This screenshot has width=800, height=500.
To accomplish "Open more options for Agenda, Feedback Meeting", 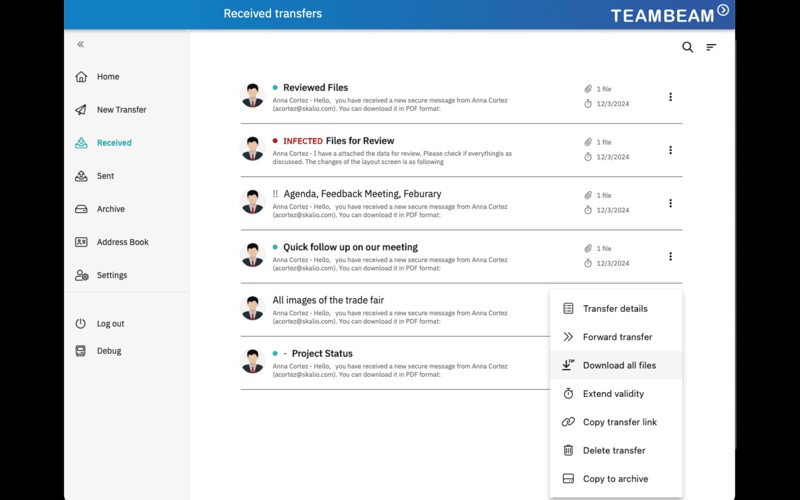I will [x=670, y=203].
